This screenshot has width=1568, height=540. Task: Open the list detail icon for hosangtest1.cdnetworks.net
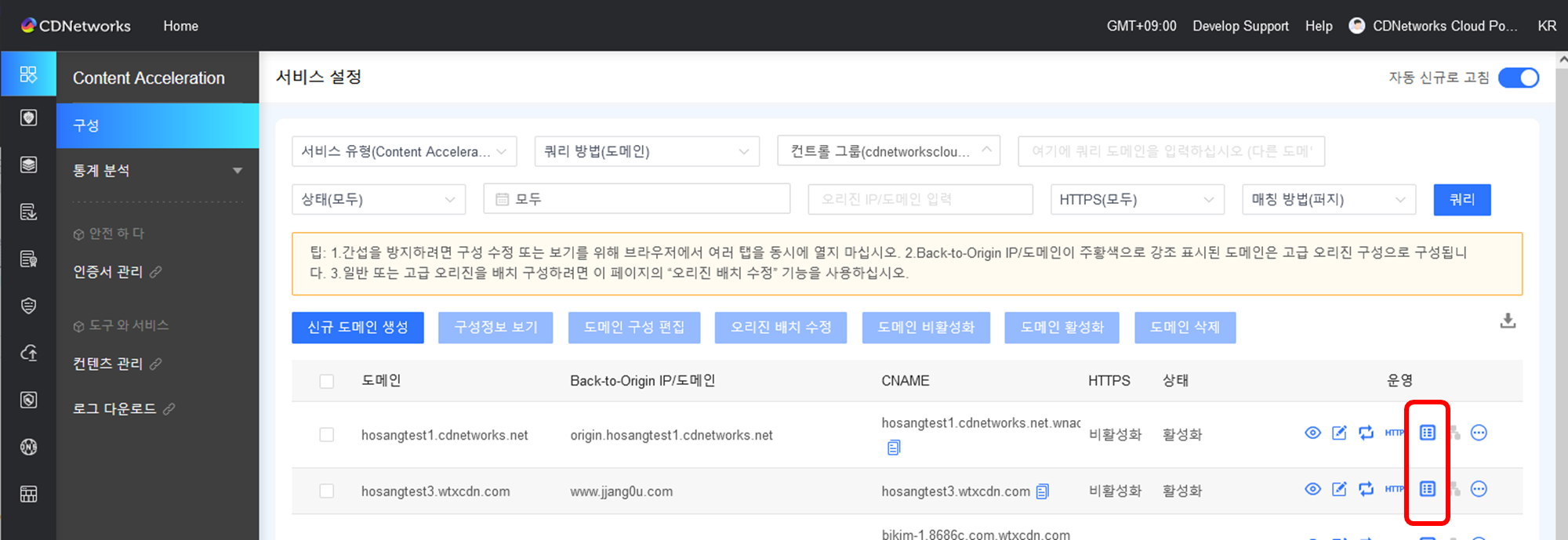(1428, 433)
